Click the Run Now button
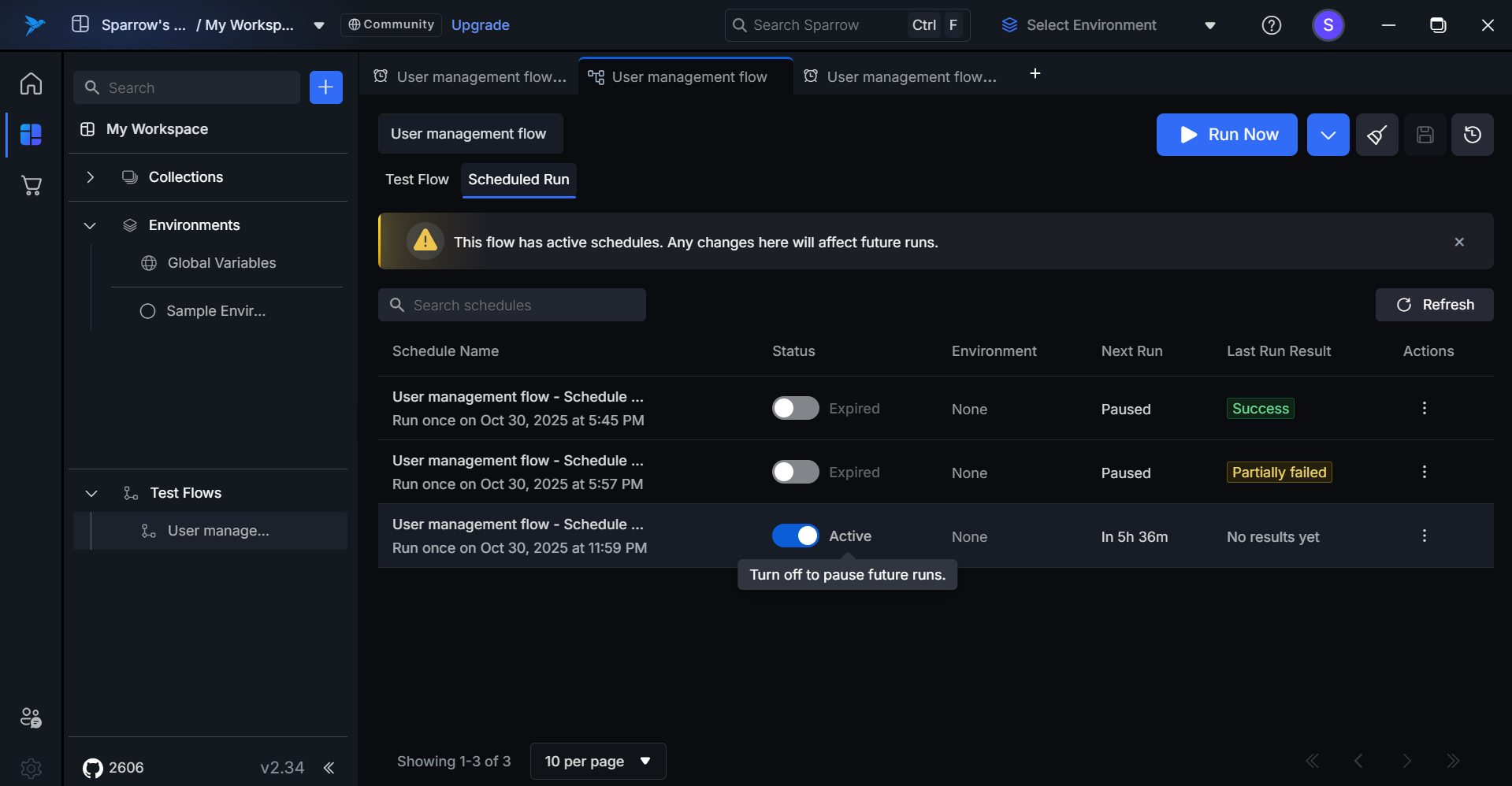1512x786 pixels. point(1226,135)
